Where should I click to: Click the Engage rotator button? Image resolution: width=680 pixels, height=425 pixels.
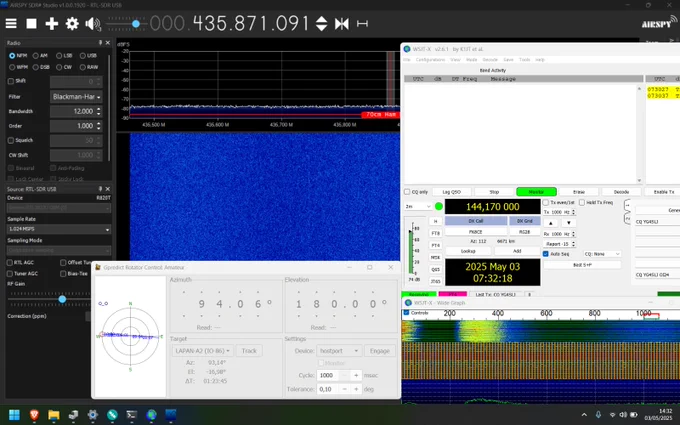[380, 350]
